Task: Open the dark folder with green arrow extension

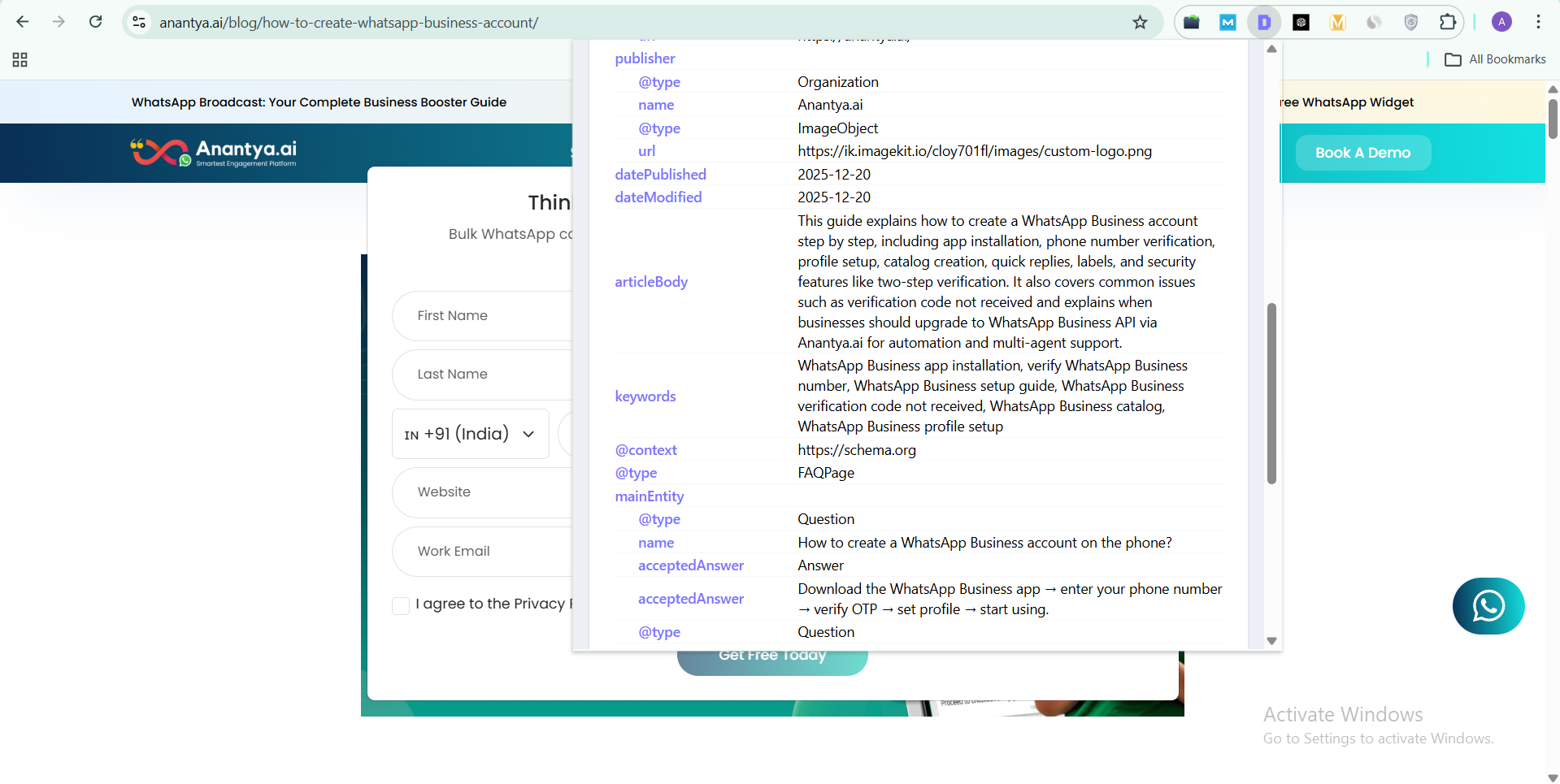Action: point(1192,22)
